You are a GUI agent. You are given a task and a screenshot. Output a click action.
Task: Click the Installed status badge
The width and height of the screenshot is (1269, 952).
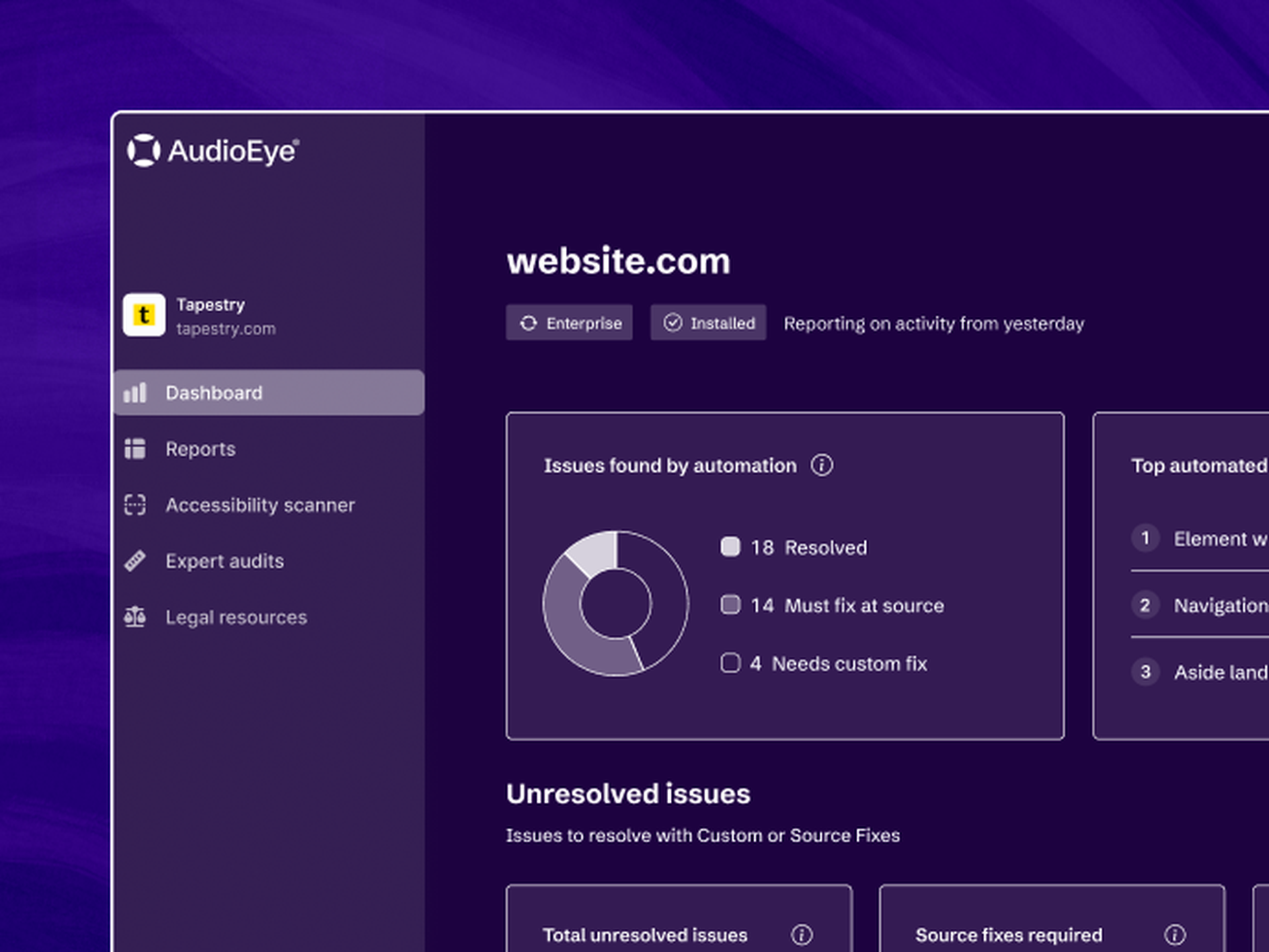[x=708, y=323]
